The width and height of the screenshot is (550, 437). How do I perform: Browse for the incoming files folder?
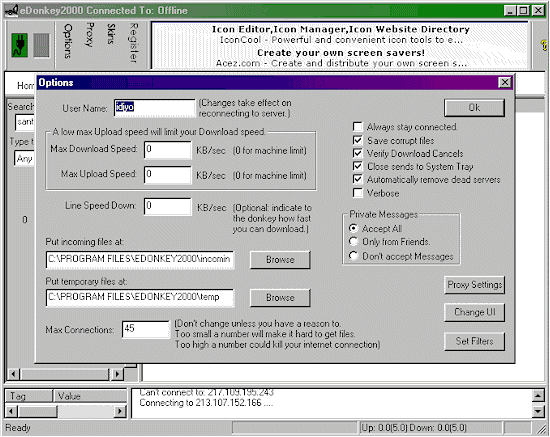(280, 260)
